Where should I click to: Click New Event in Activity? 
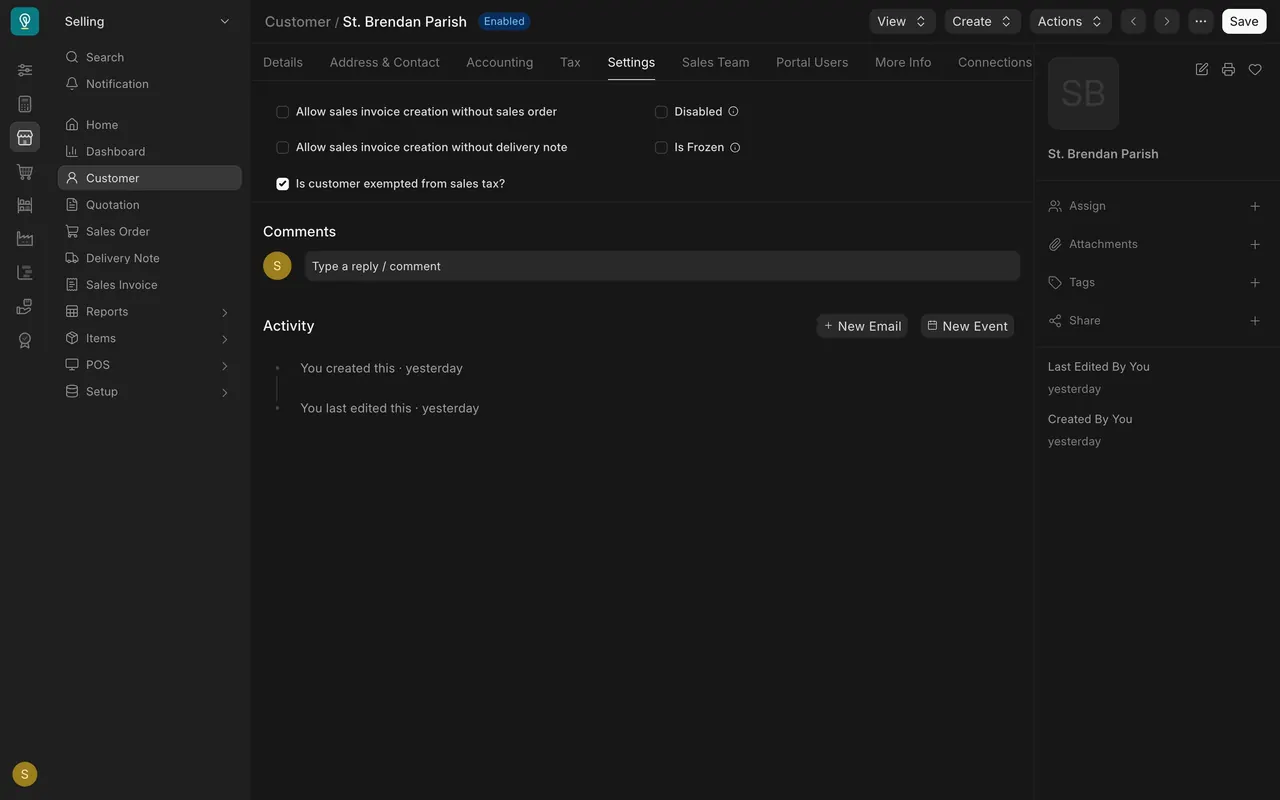[x=967, y=326]
